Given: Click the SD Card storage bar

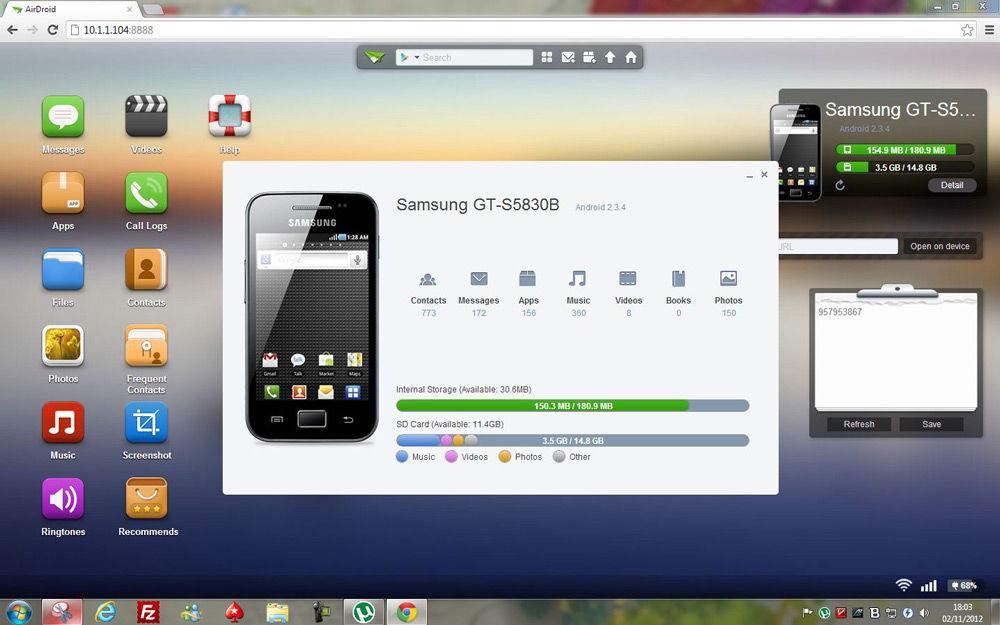Looking at the screenshot, I should click(x=572, y=440).
